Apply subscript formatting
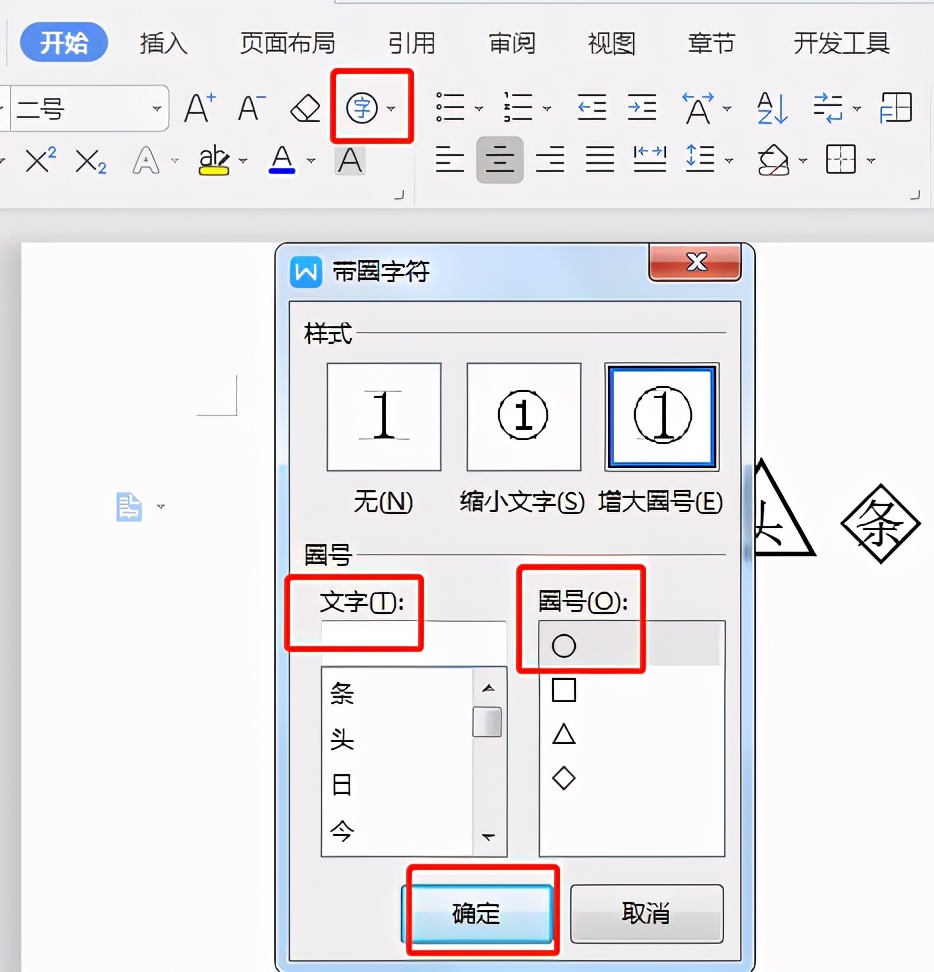Viewport: 934px width, 972px height. coord(90,161)
